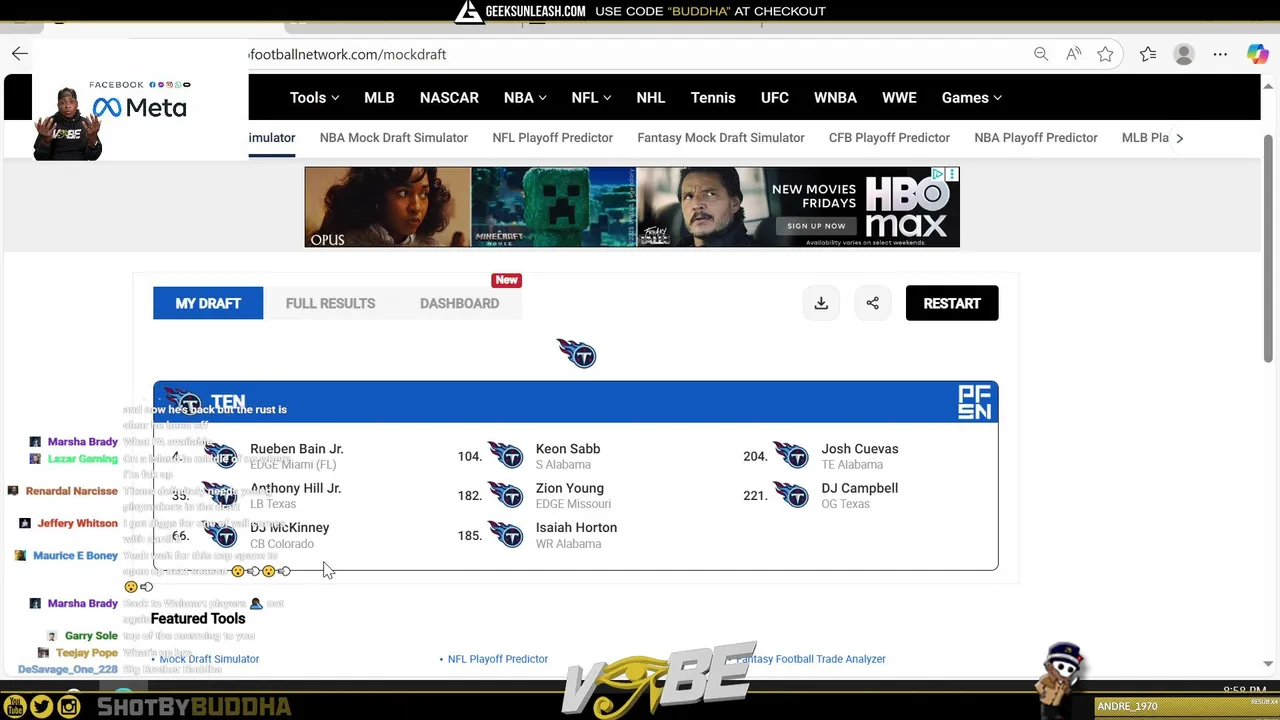Viewport: 1280px width, 720px height.
Task: Click Titans logo beside Zion Young
Action: coord(506,495)
